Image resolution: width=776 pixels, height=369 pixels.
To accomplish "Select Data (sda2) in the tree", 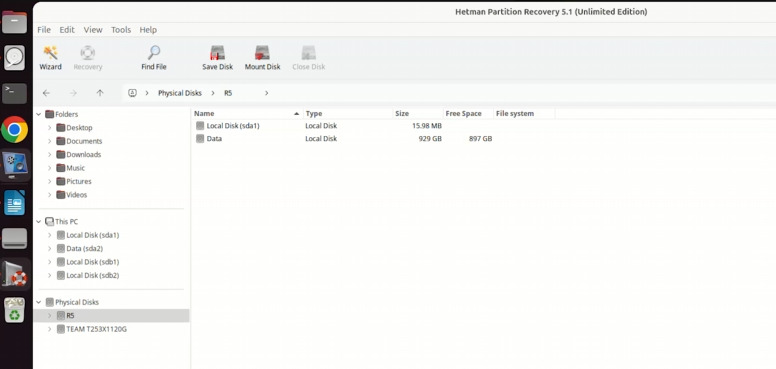I will coord(85,248).
